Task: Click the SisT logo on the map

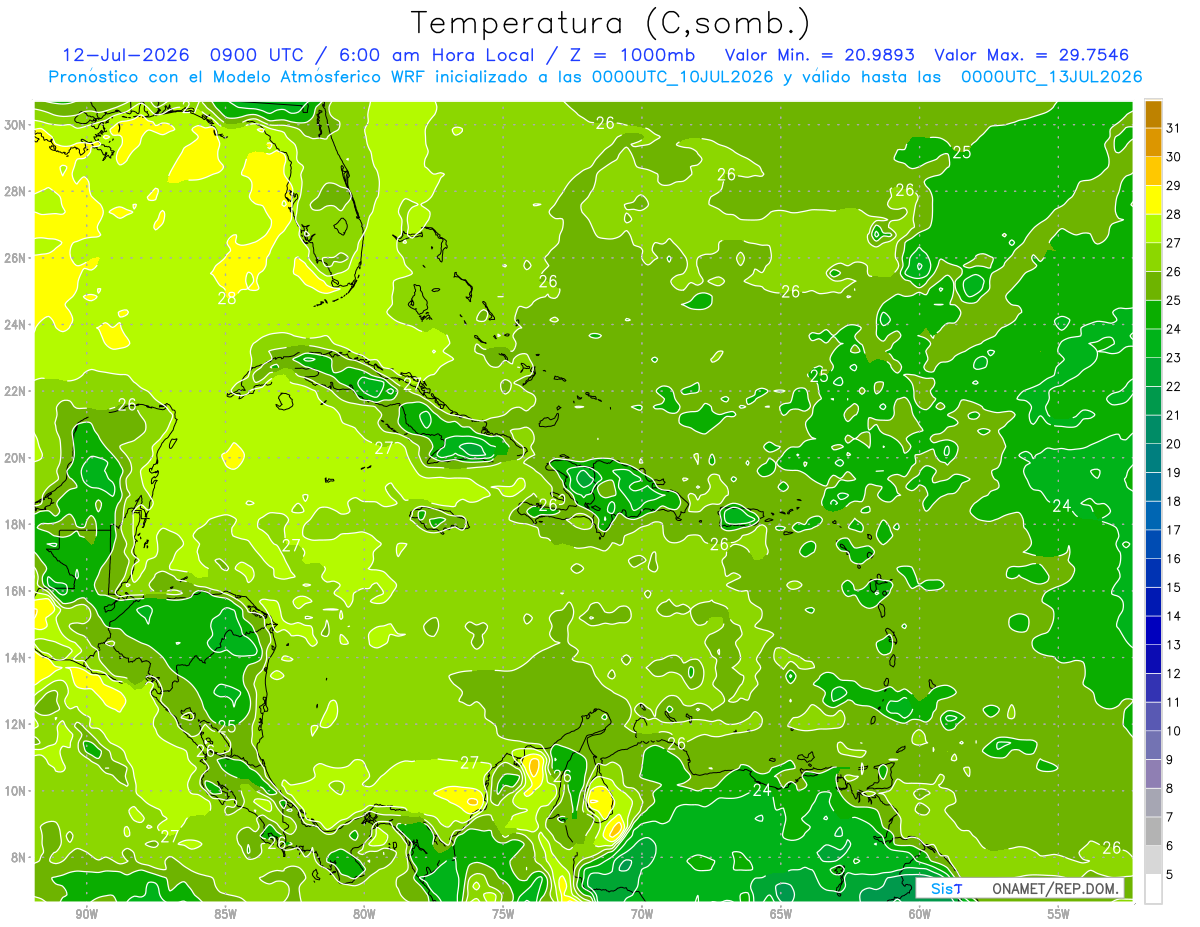Action: point(946,888)
